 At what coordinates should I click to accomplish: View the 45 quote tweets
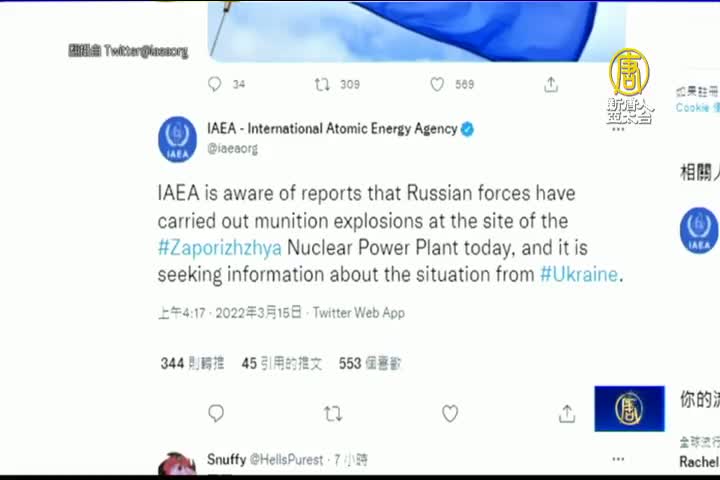(x=282, y=363)
